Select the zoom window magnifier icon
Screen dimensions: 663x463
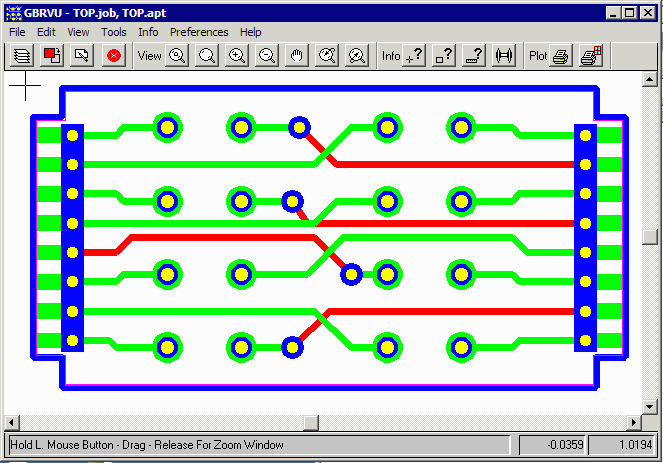click(207, 55)
